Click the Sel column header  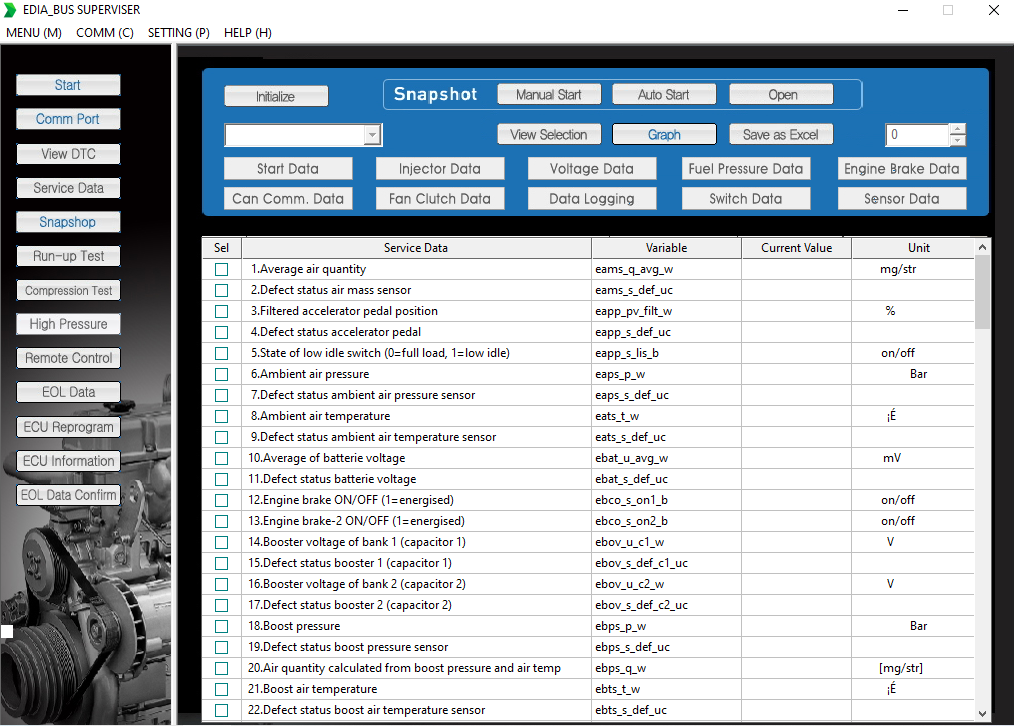pyautogui.click(x=222, y=248)
